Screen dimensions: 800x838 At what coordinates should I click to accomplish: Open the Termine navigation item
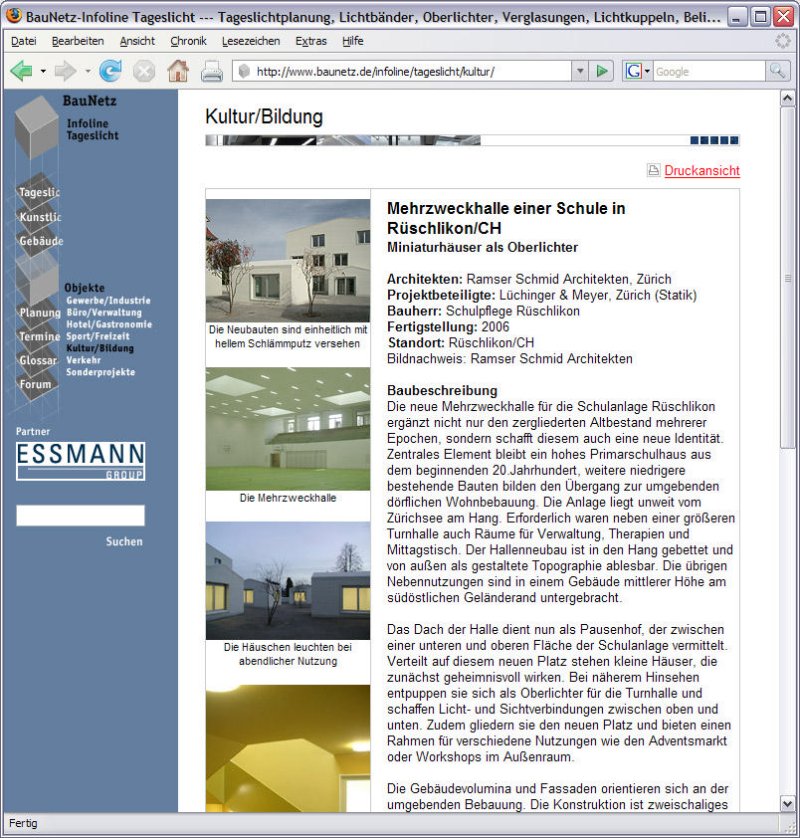pos(40,336)
